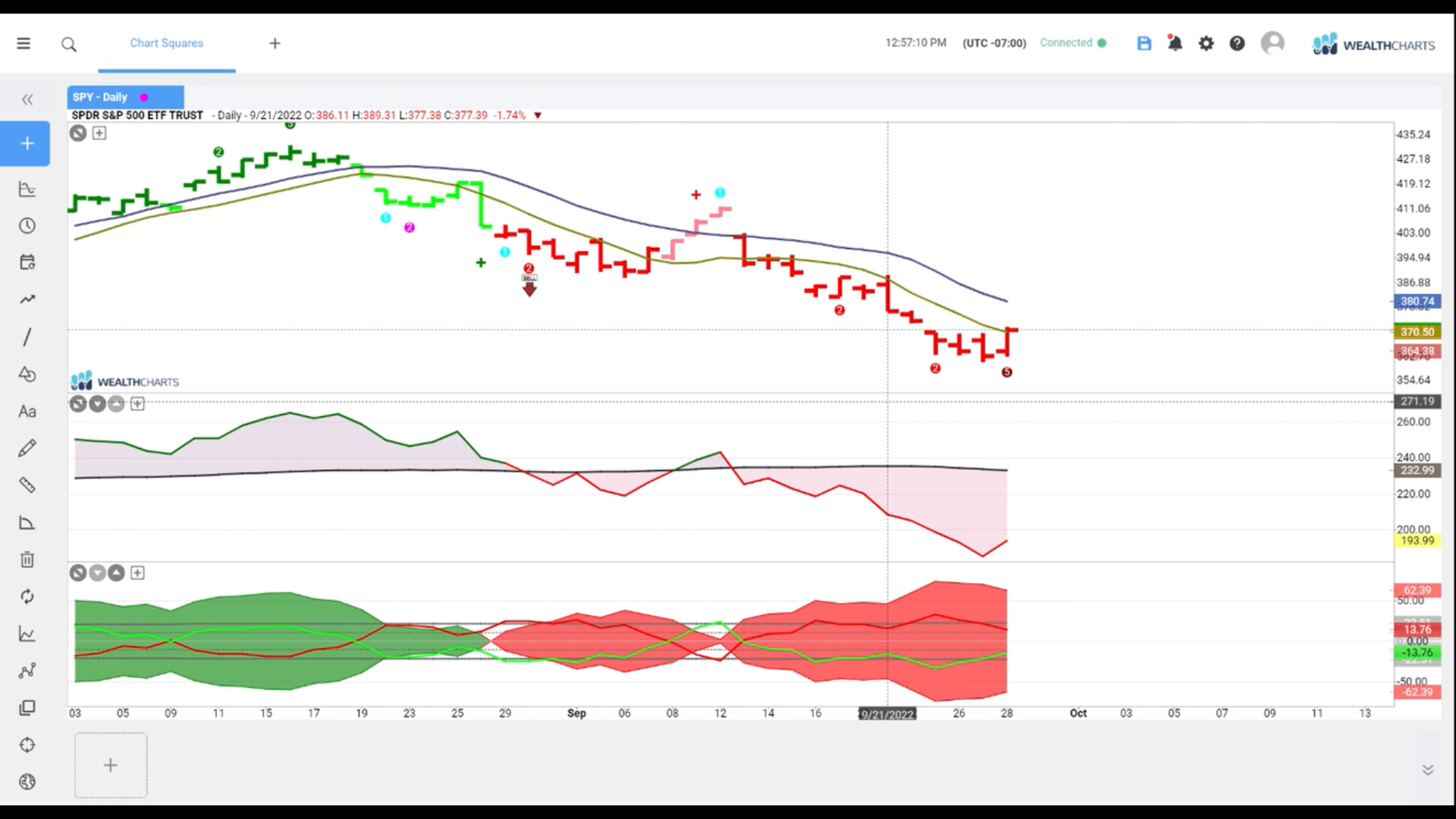Click the refresh cycle icon in sidebar
Image resolution: width=1456 pixels, height=819 pixels.
point(27,597)
